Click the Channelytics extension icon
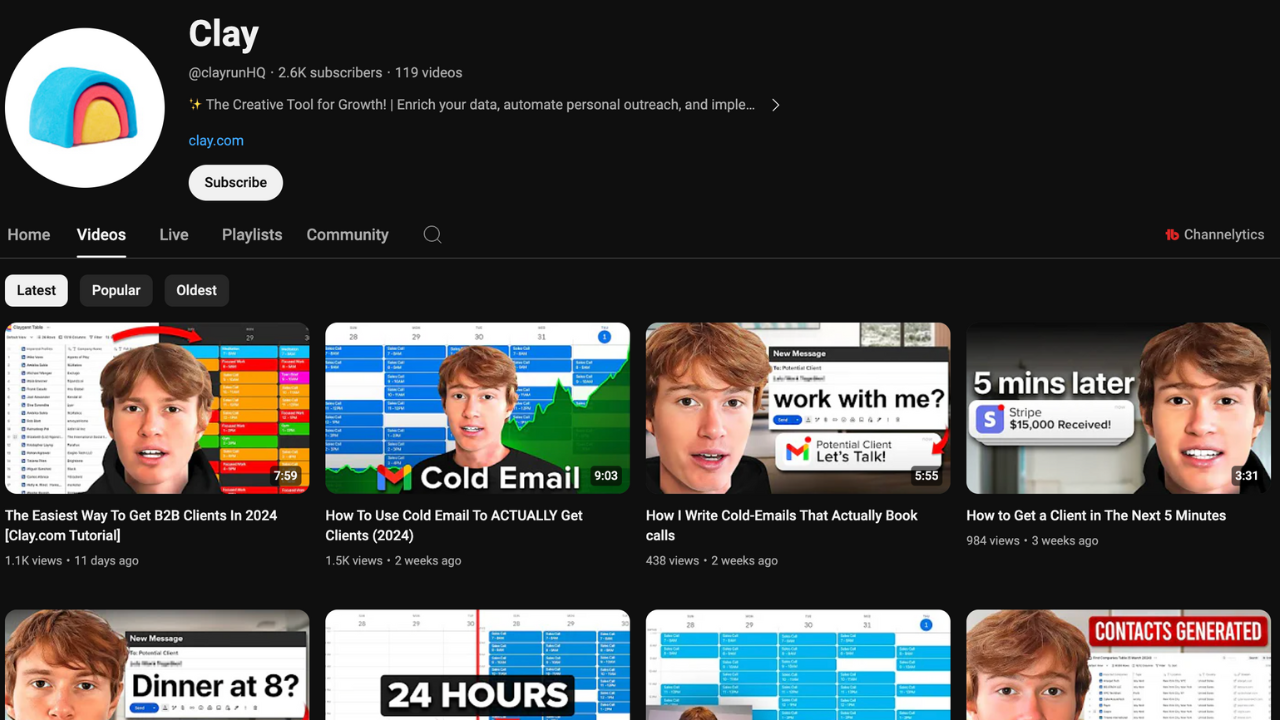 (1172, 235)
